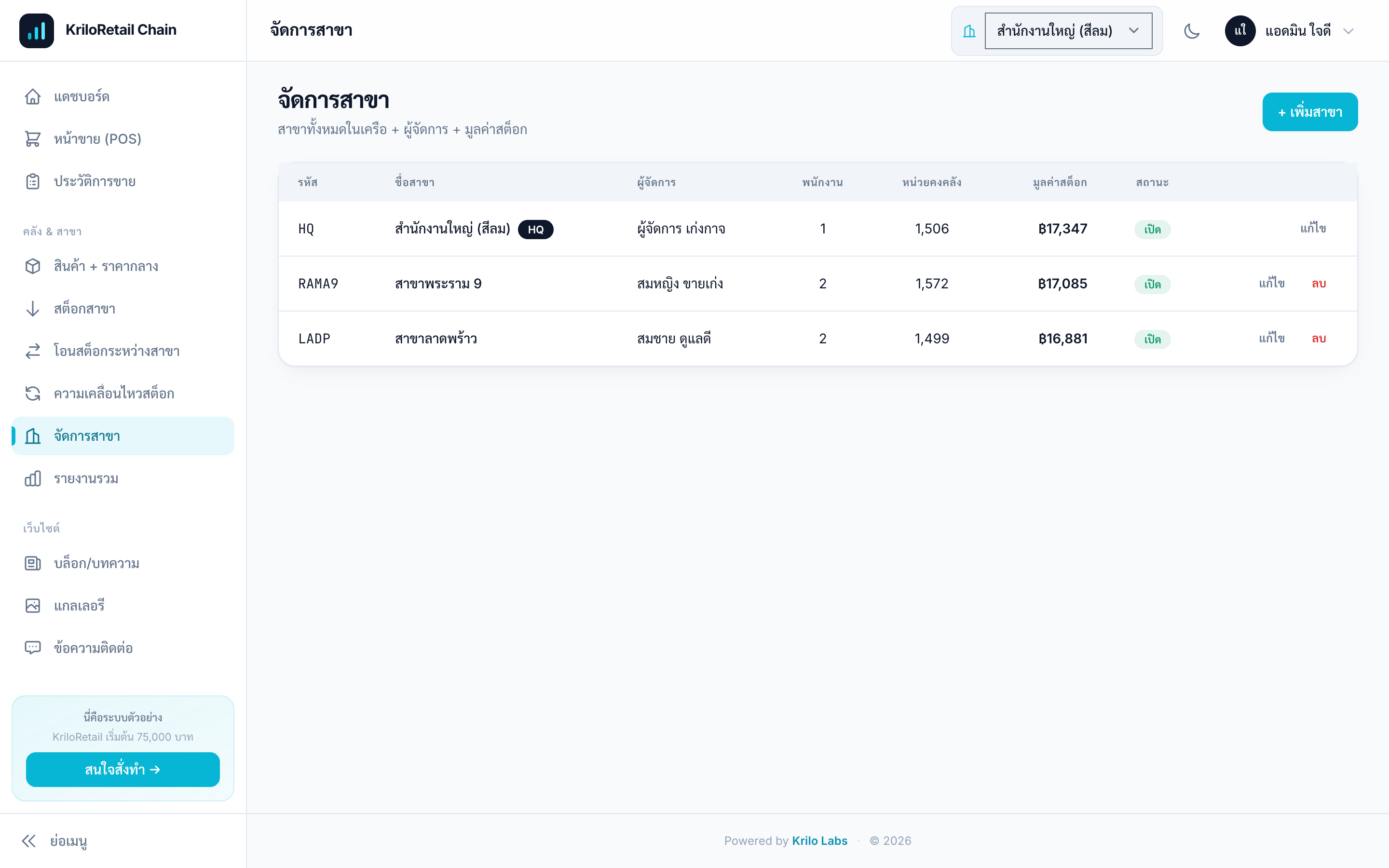
Task: Open แกลเลอรี menu item
Action: 123,606
